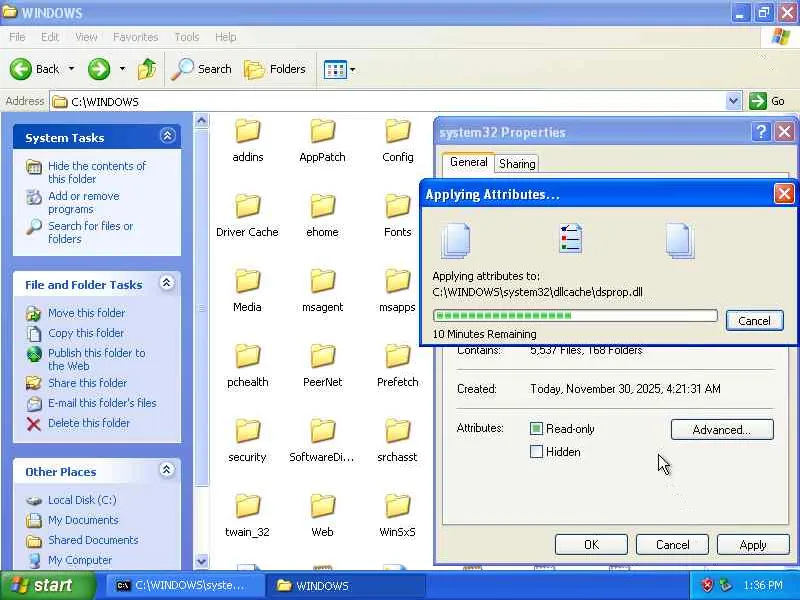The image size is (800, 600).
Task: Open Local Disk (C:) link
Action: 82,500
